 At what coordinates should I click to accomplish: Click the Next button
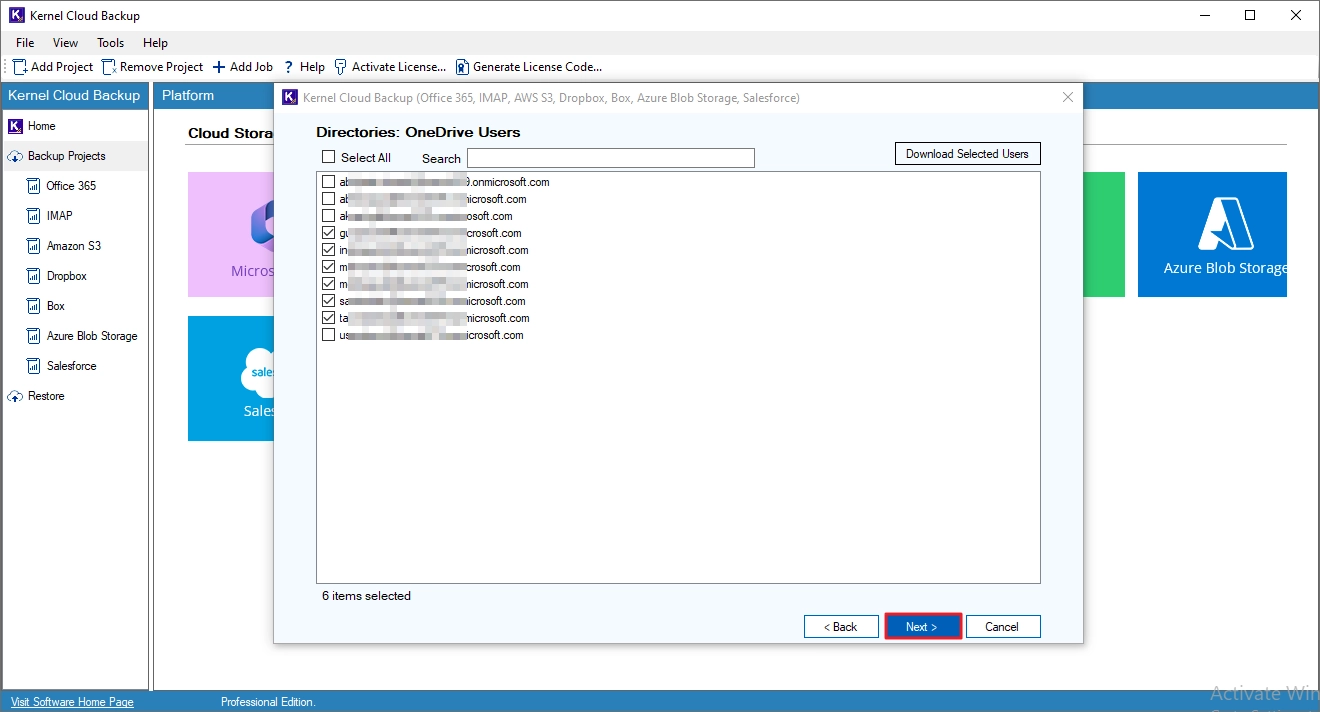point(922,627)
